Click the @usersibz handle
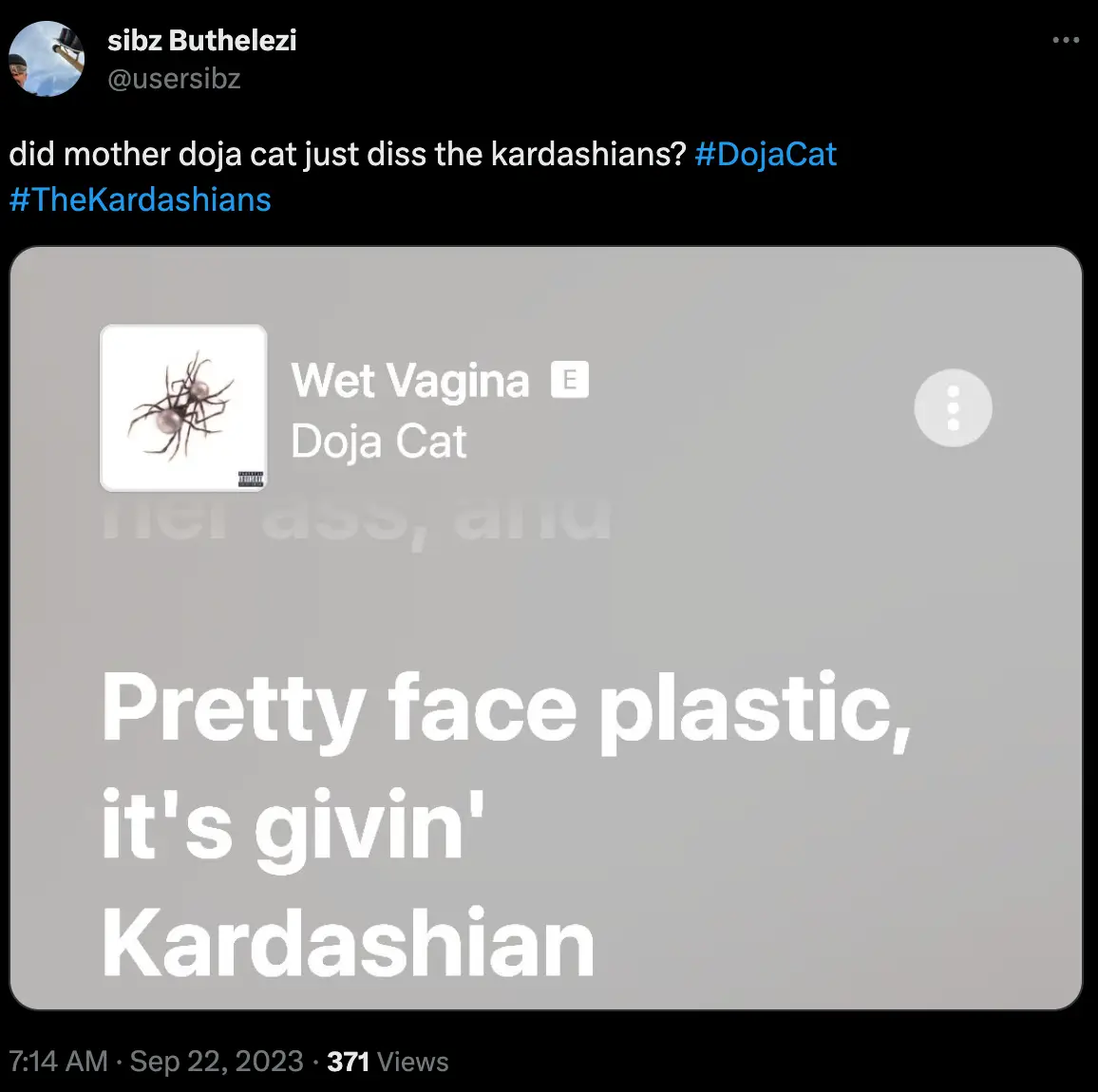Viewport: 1098px width, 1092px height. point(173,80)
